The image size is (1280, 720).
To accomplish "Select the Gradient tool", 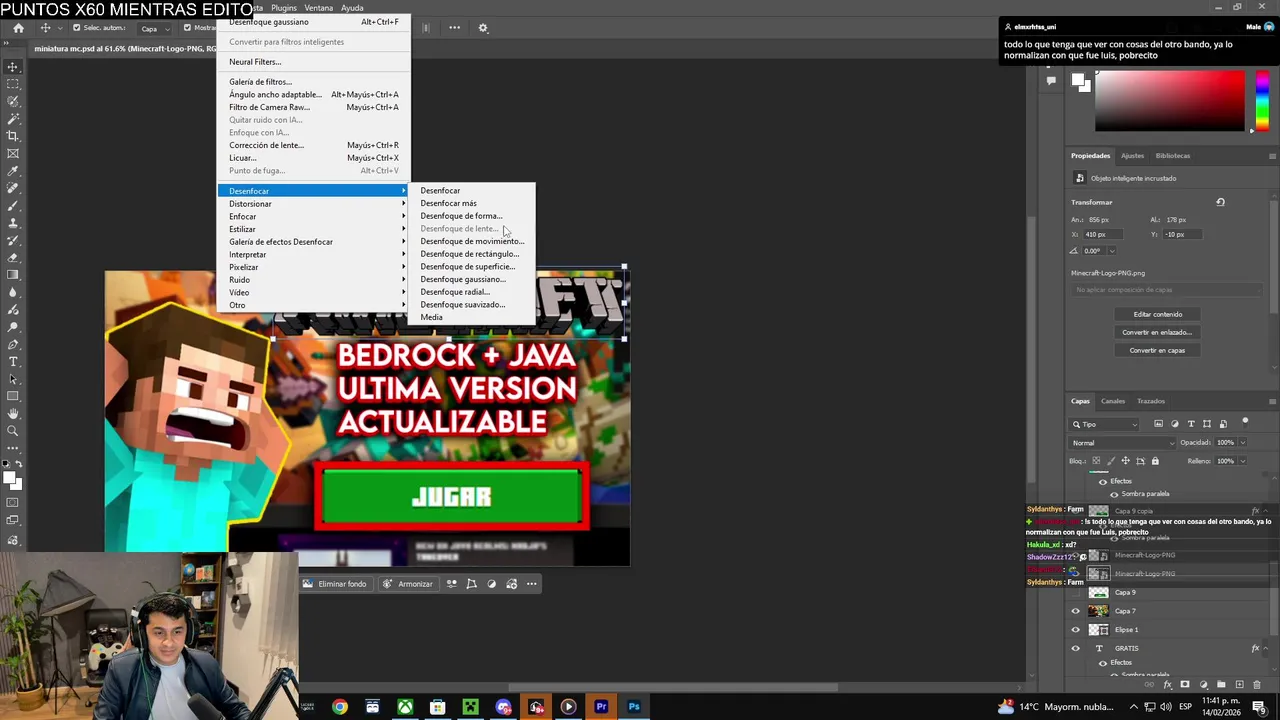I will coord(13,274).
